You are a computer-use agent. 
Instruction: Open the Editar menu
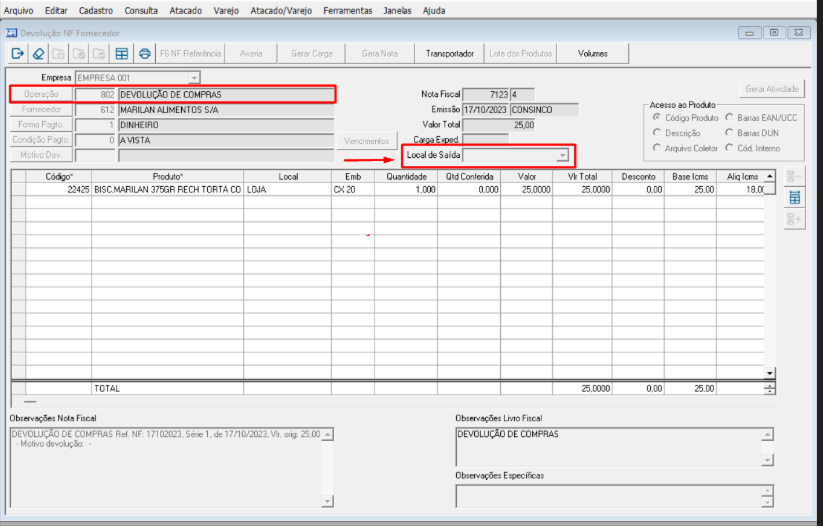click(56, 10)
